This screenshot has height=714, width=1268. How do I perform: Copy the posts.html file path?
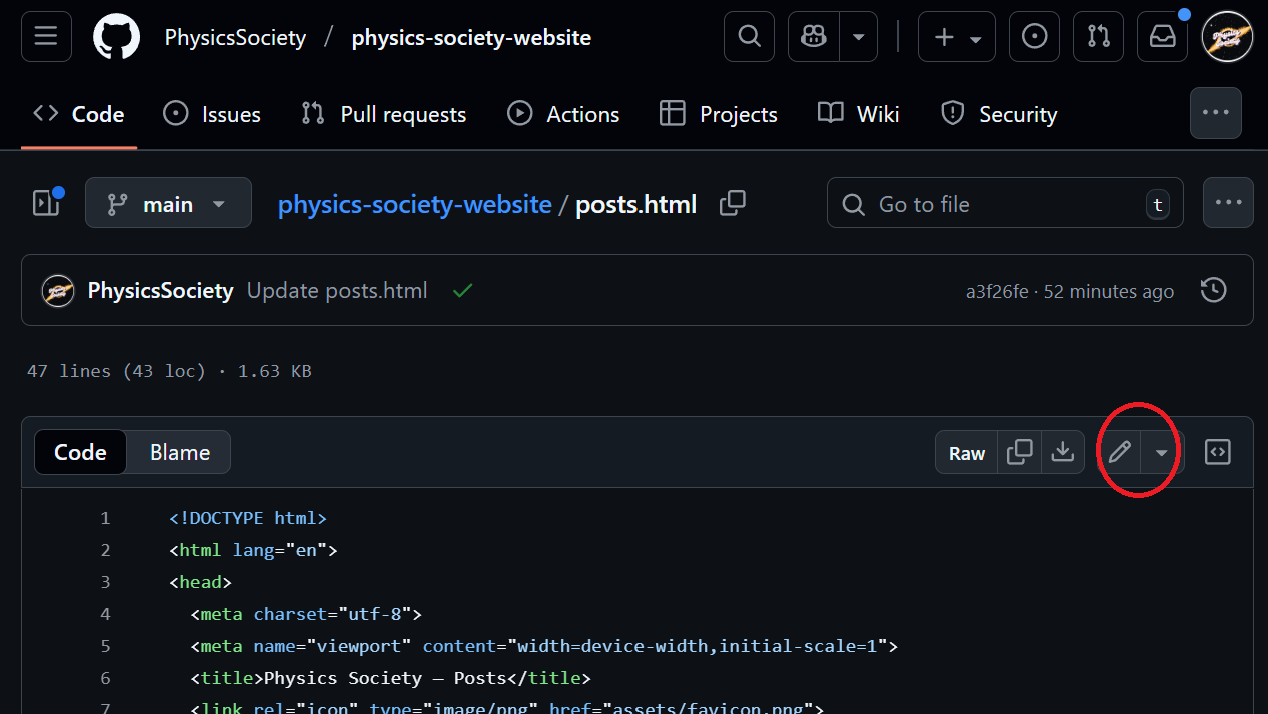[x=733, y=202]
